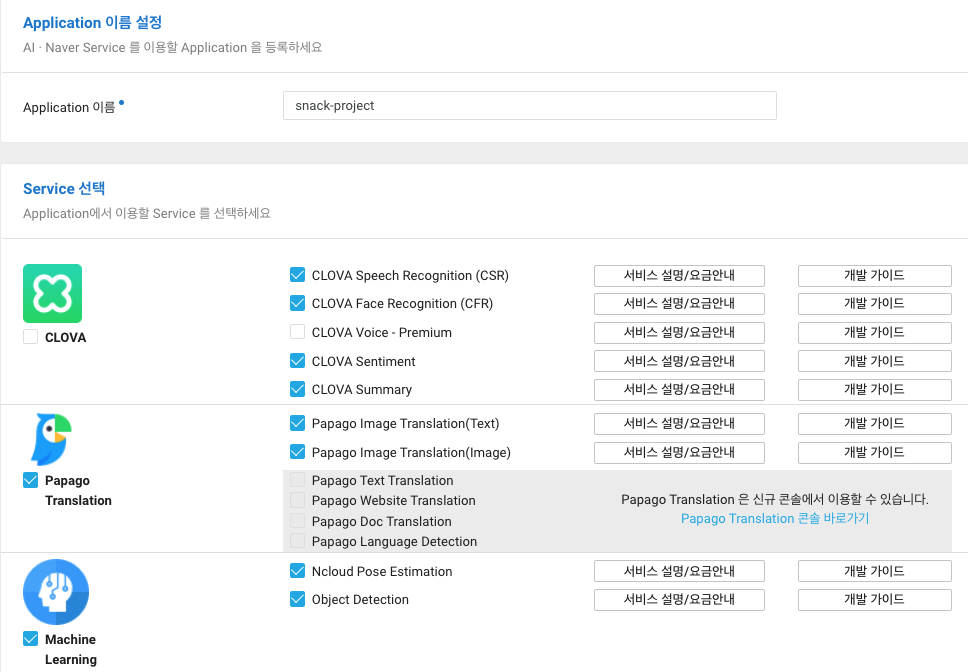Screen dimensions: 968x672
Task: Open 개발 가이드 for Papago Image Translation(Text)
Action: pos(874,424)
